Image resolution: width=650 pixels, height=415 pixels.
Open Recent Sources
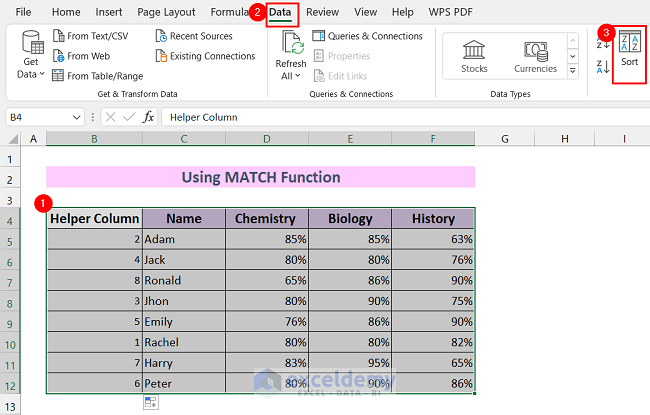[162, 36]
